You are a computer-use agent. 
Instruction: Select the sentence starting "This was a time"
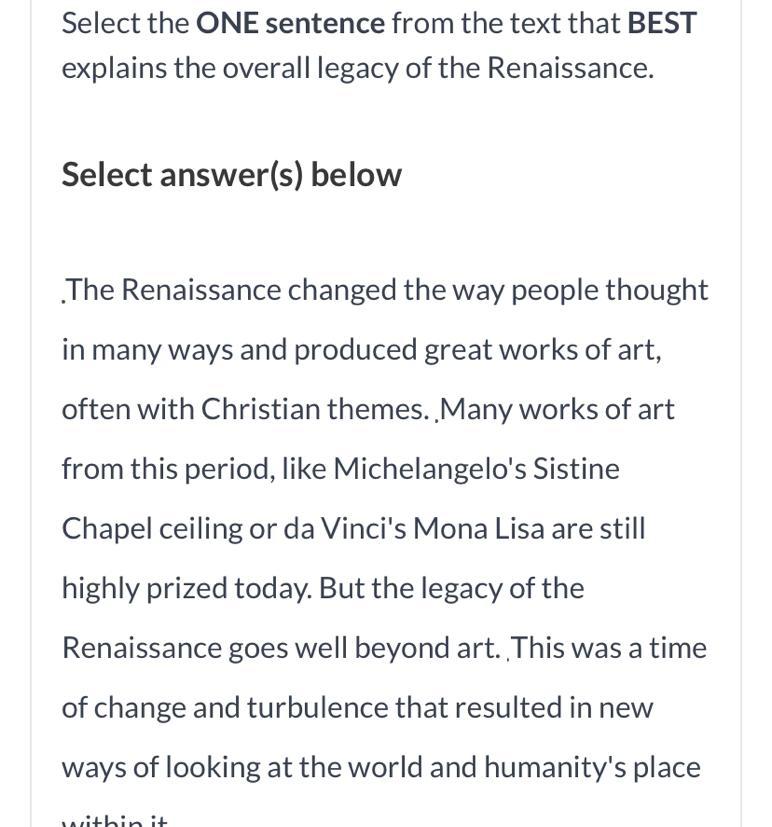(609, 648)
